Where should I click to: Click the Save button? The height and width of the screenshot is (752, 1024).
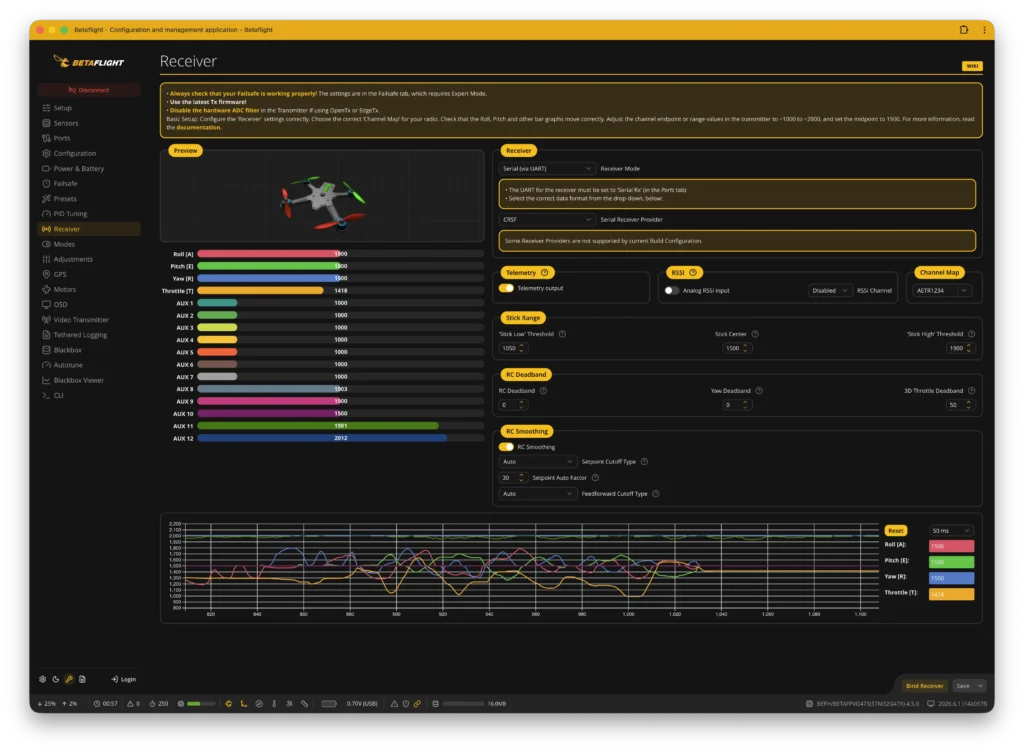(x=963, y=686)
